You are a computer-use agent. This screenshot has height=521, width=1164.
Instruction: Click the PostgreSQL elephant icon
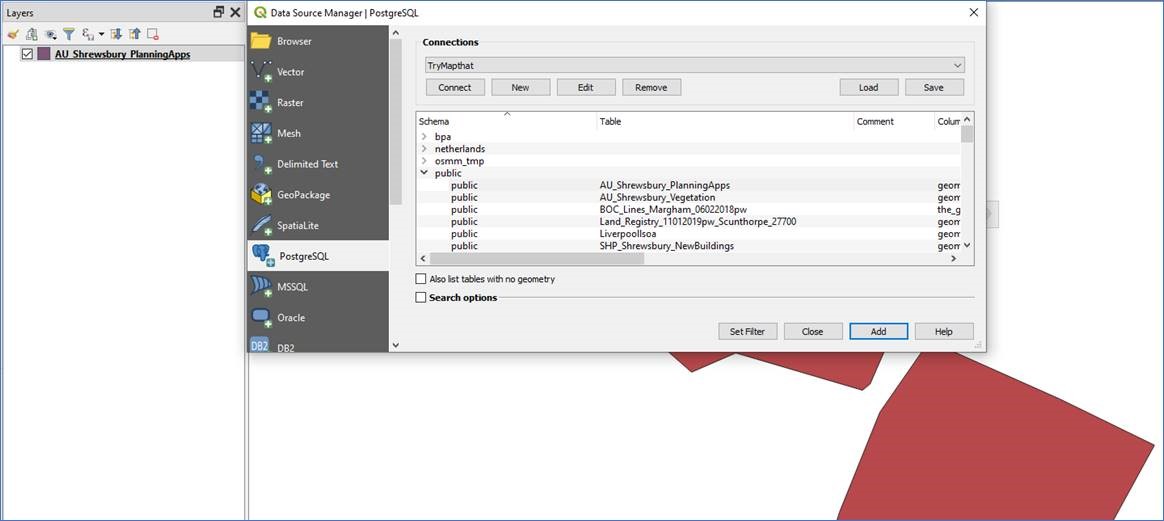pyautogui.click(x=262, y=256)
